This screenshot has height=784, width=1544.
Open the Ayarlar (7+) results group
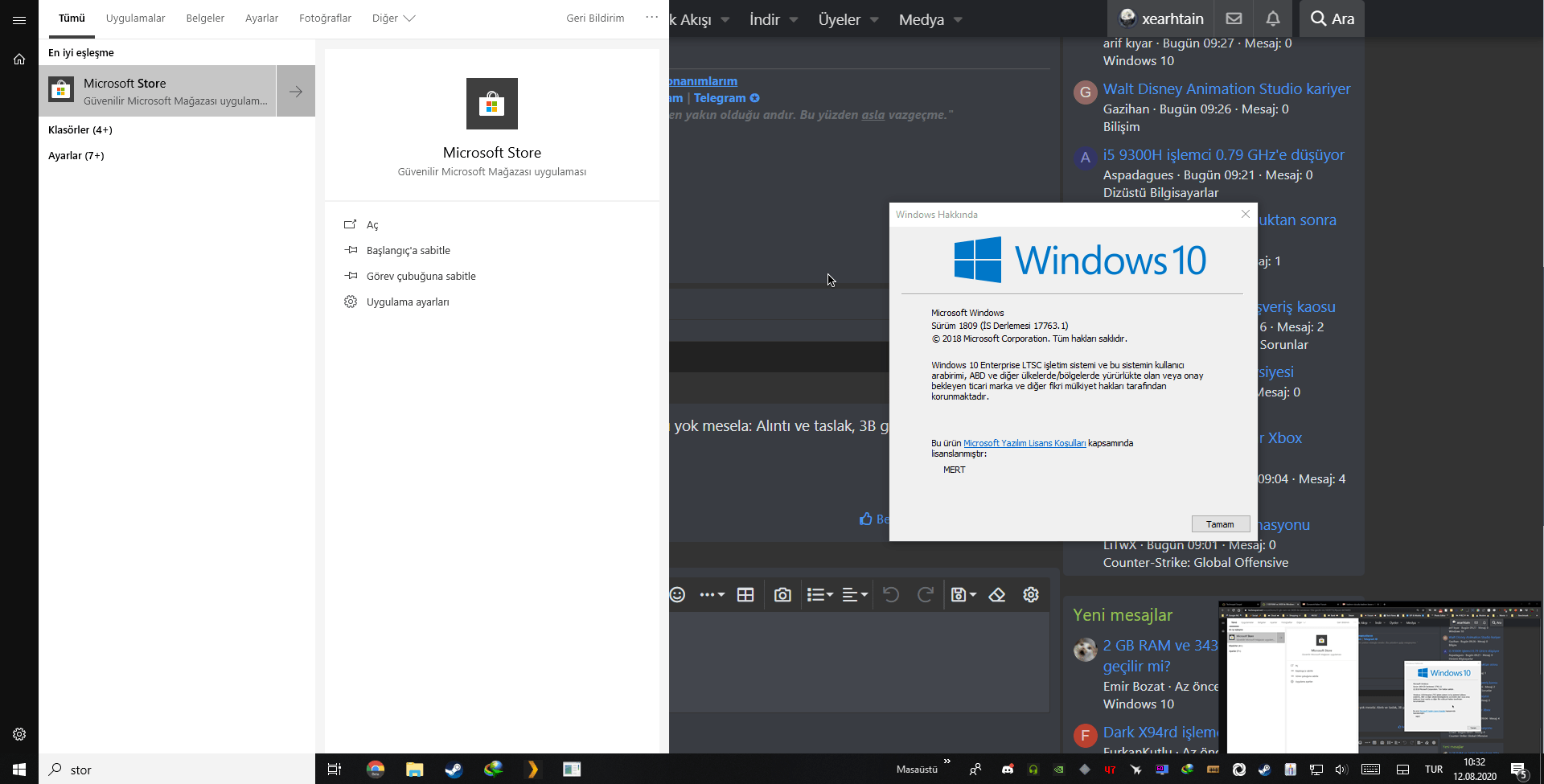tap(76, 156)
